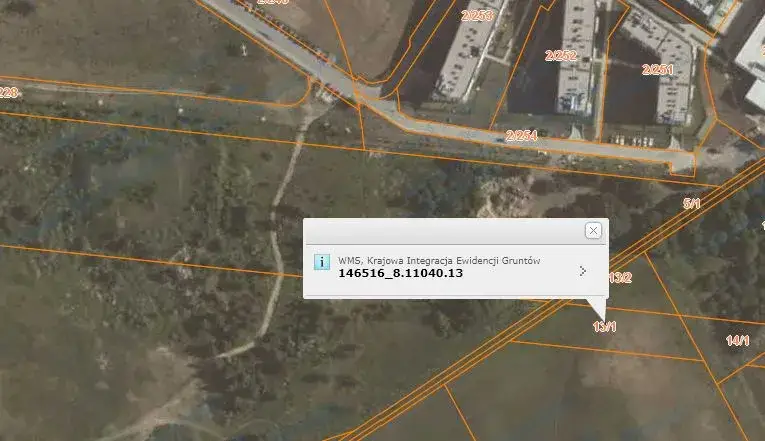This screenshot has width=765, height=441.
Task: Select parcel label 13/1 below popup pointer
Action: (x=604, y=327)
